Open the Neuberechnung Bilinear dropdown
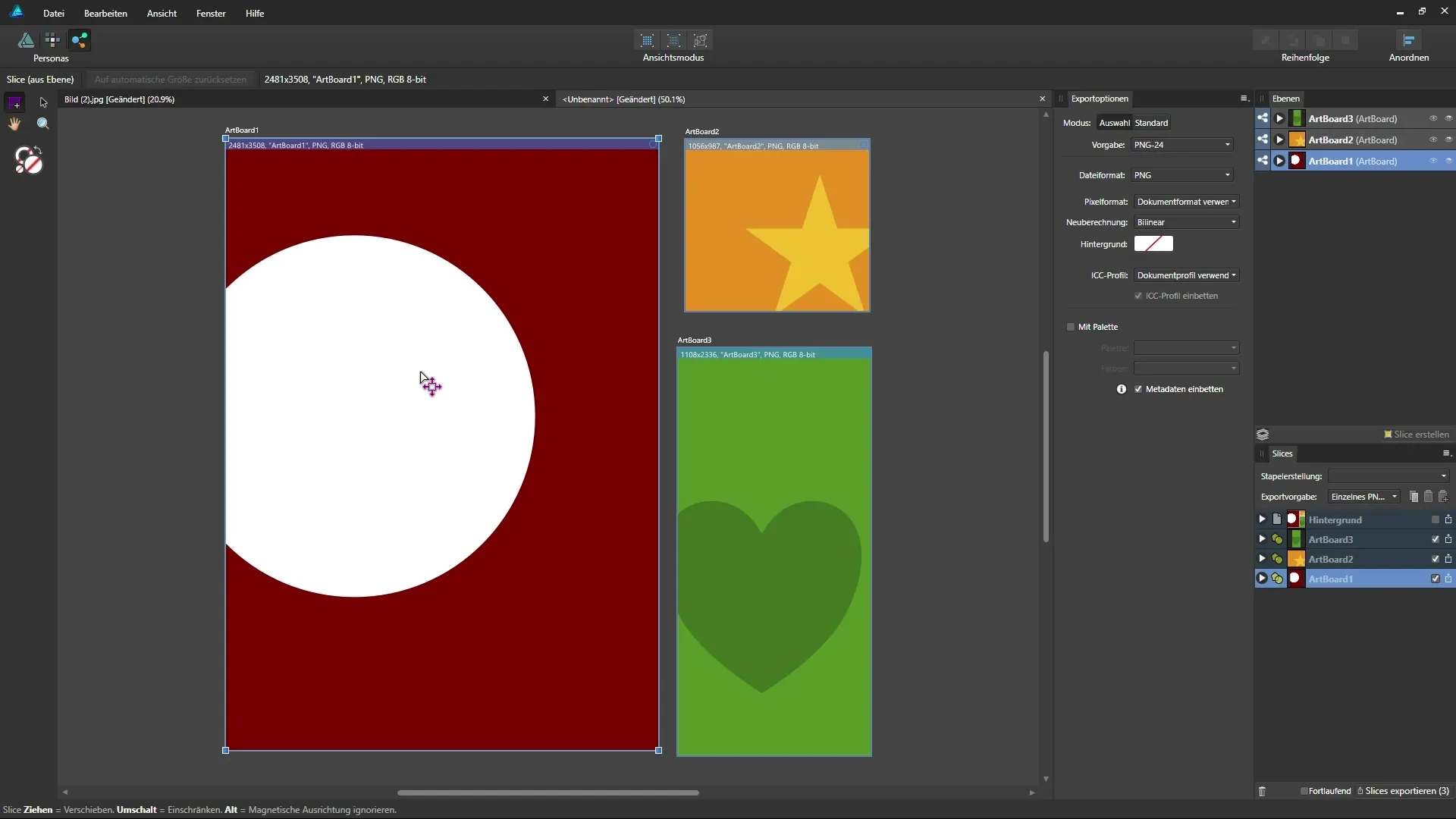 pyautogui.click(x=1187, y=222)
